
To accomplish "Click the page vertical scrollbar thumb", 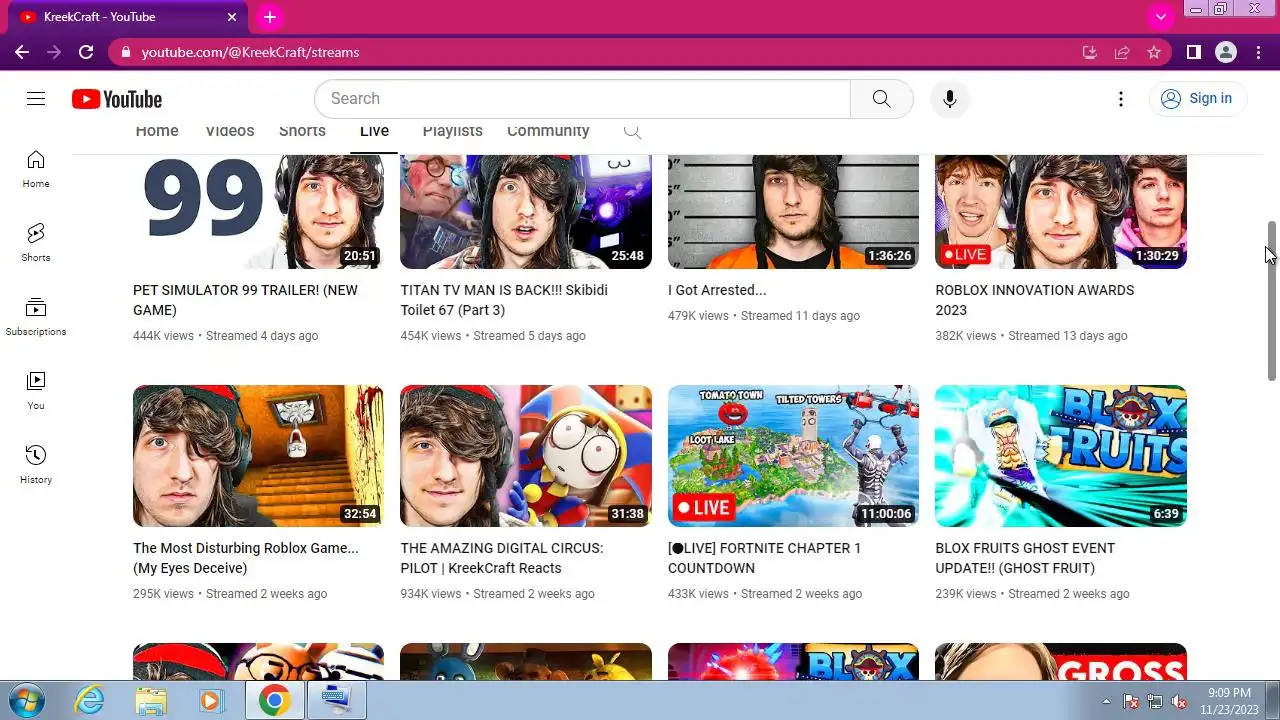I will pyautogui.click(x=1272, y=300).
